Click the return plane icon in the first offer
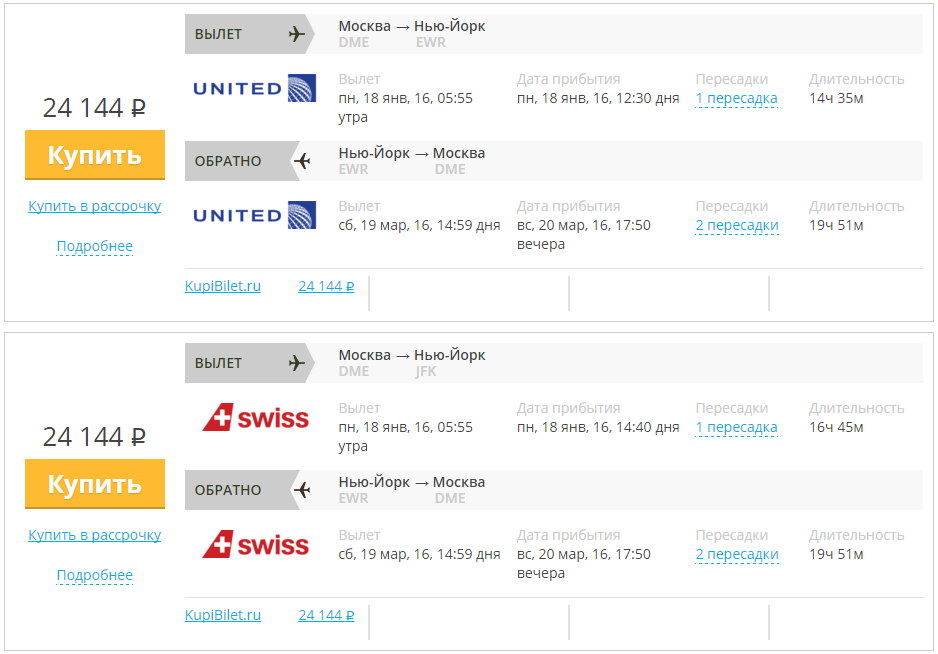The width and height of the screenshot is (938, 654). tap(302, 161)
